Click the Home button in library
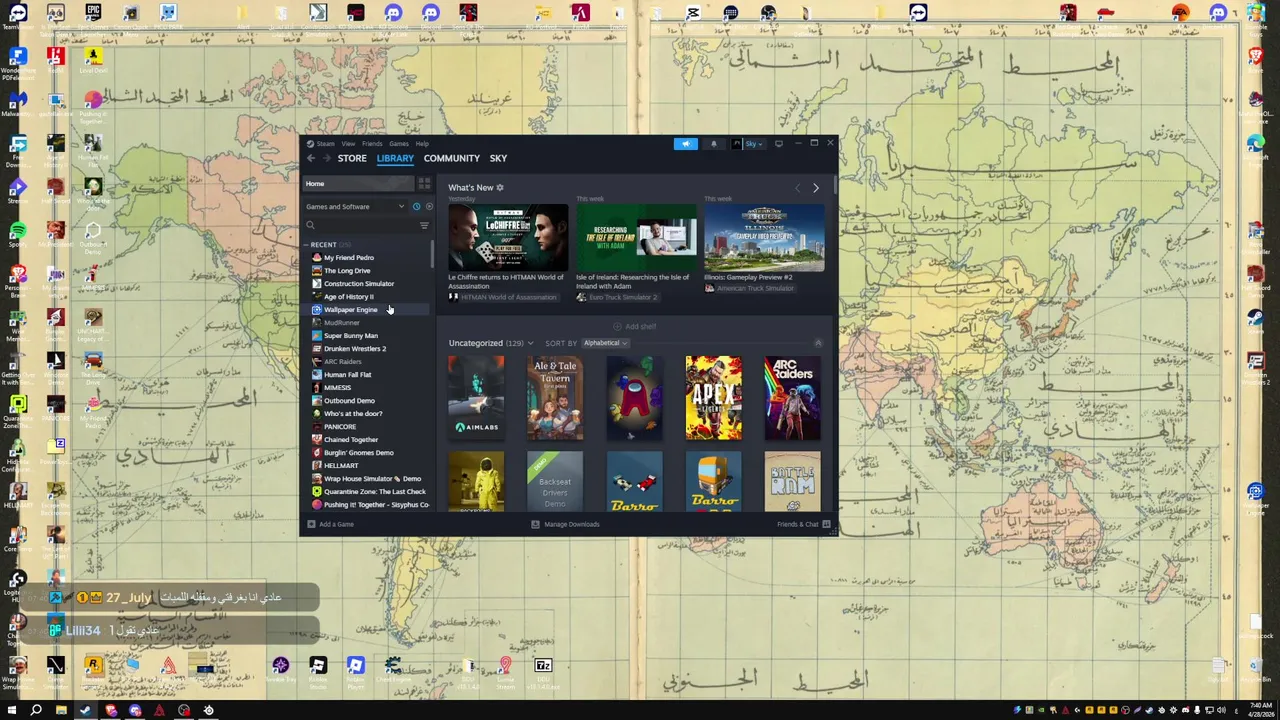The height and width of the screenshot is (720, 1280). (x=358, y=184)
